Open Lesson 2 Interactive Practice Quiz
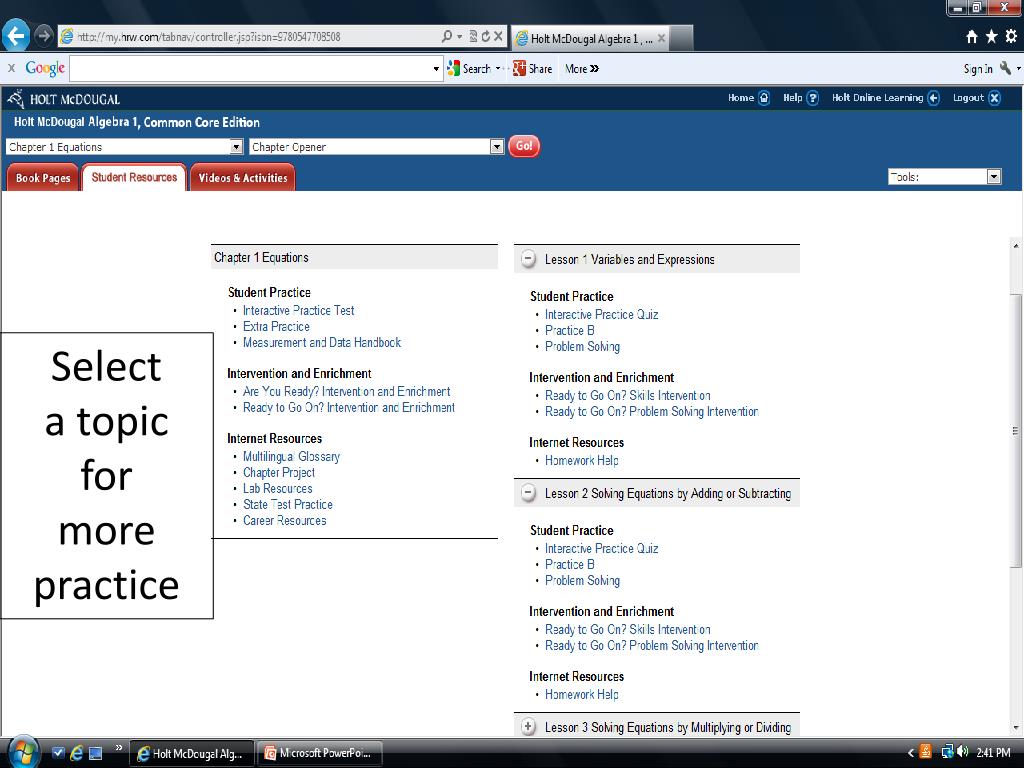This screenshot has height=768, width=1024. [601, 549]
